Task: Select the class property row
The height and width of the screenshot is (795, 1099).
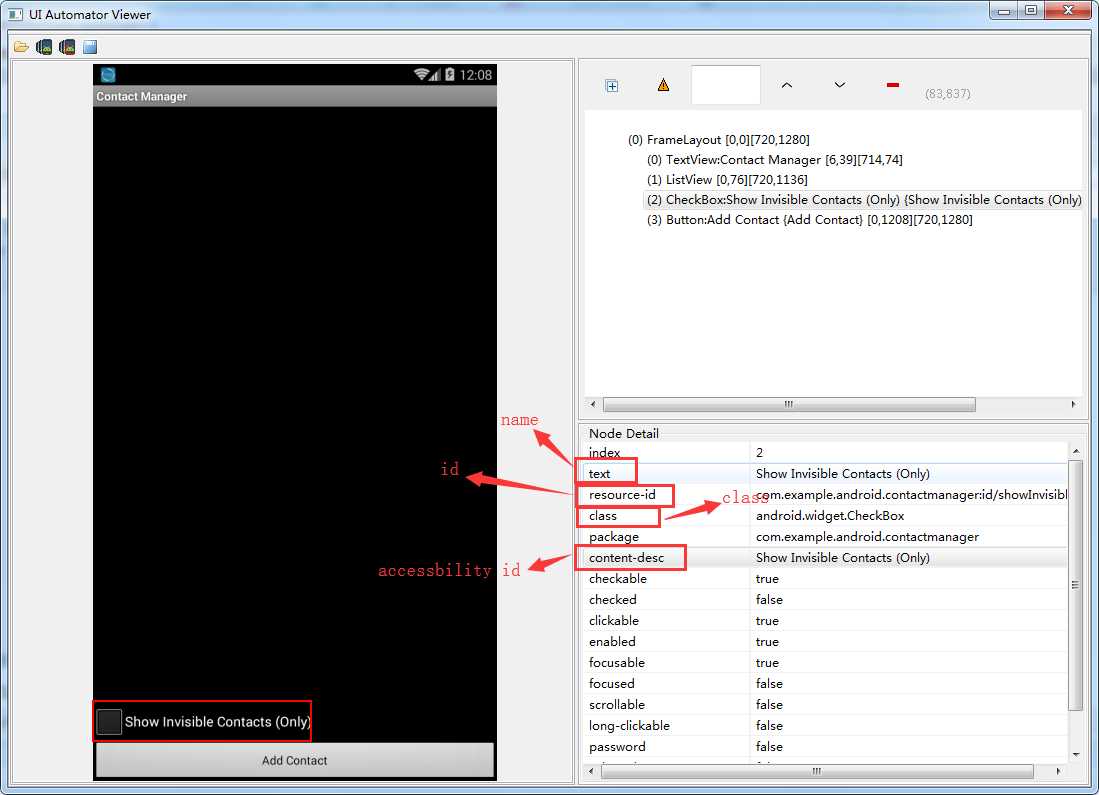Action: click(x=825, y=515)
